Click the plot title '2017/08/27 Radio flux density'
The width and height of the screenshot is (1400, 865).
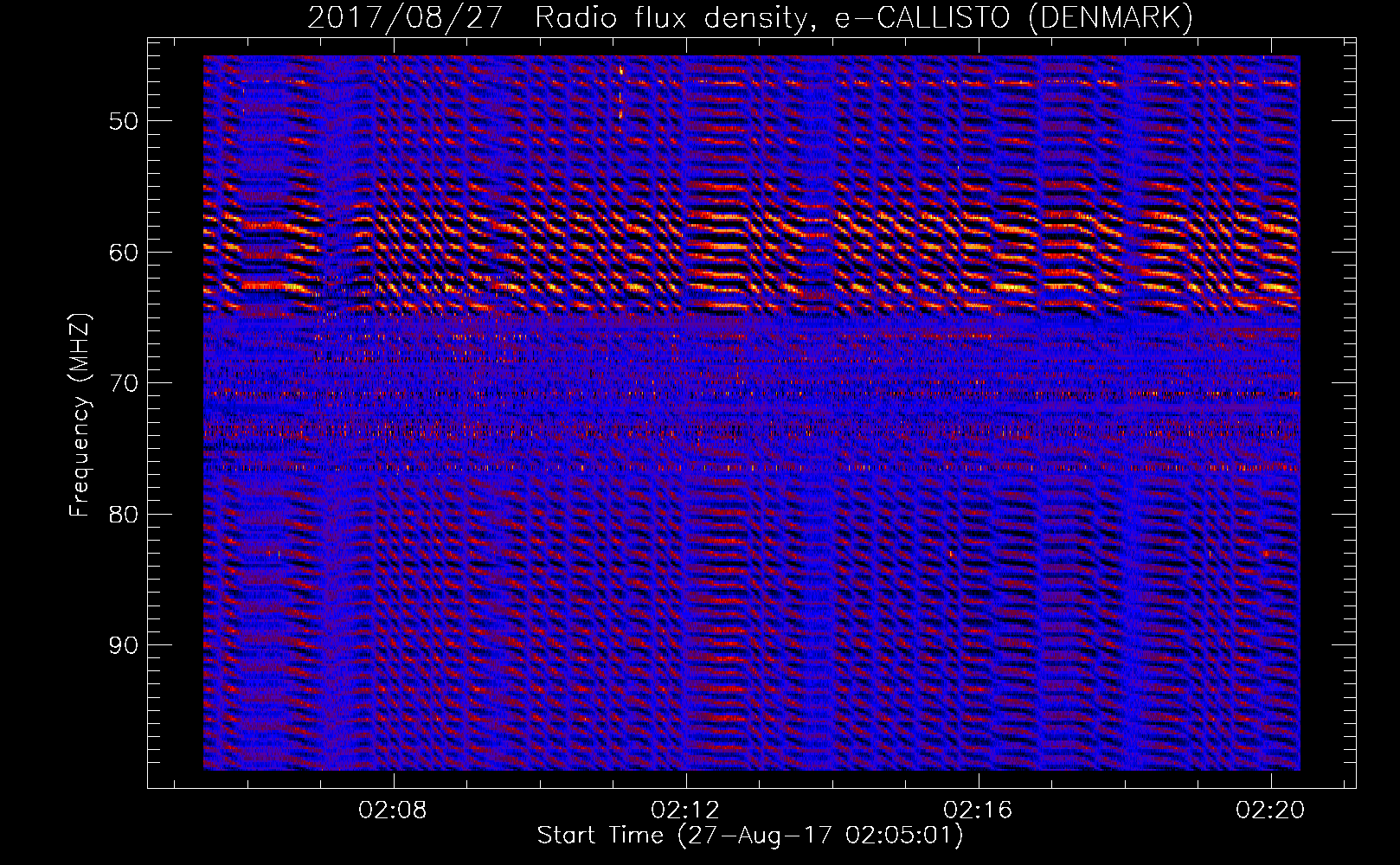point(750,18)
